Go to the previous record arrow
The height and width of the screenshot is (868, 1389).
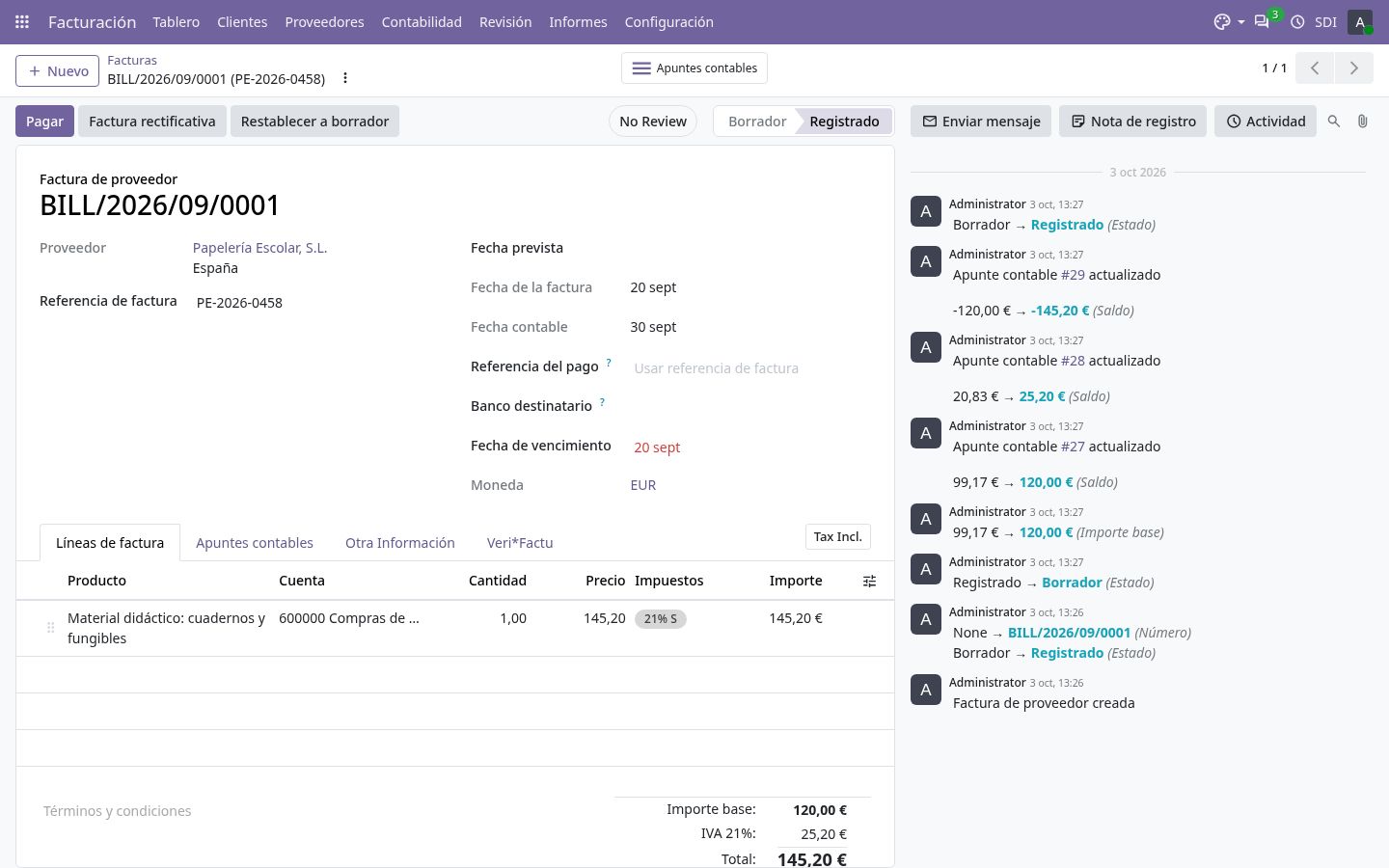[x=1315, y=68]
